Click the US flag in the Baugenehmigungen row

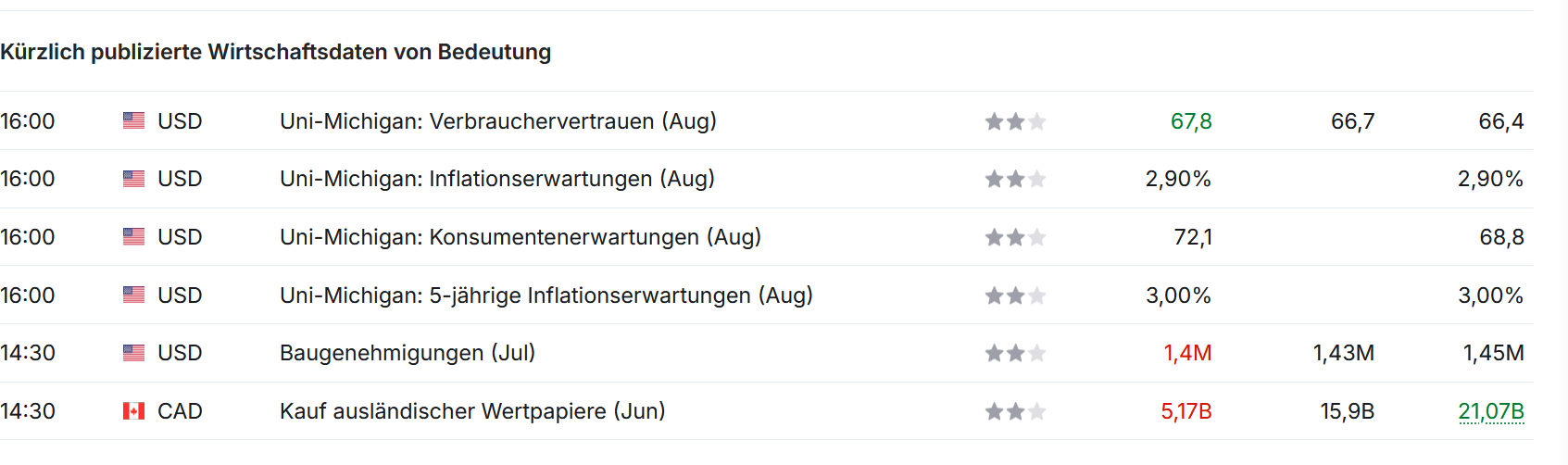[x=133, y=353]
